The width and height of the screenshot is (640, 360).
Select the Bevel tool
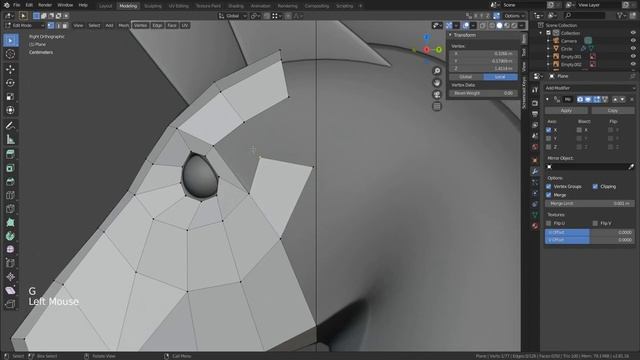[x=11, y=182]
